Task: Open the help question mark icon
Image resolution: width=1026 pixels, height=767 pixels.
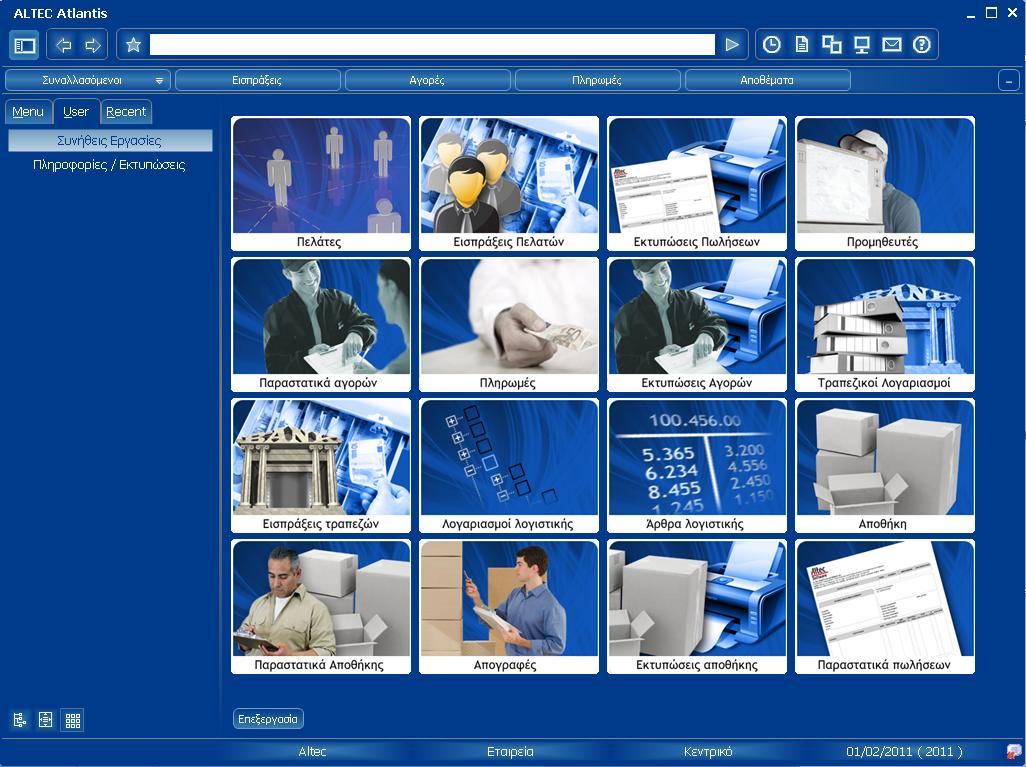Action: pyautogui.click(x=922, y=45)
